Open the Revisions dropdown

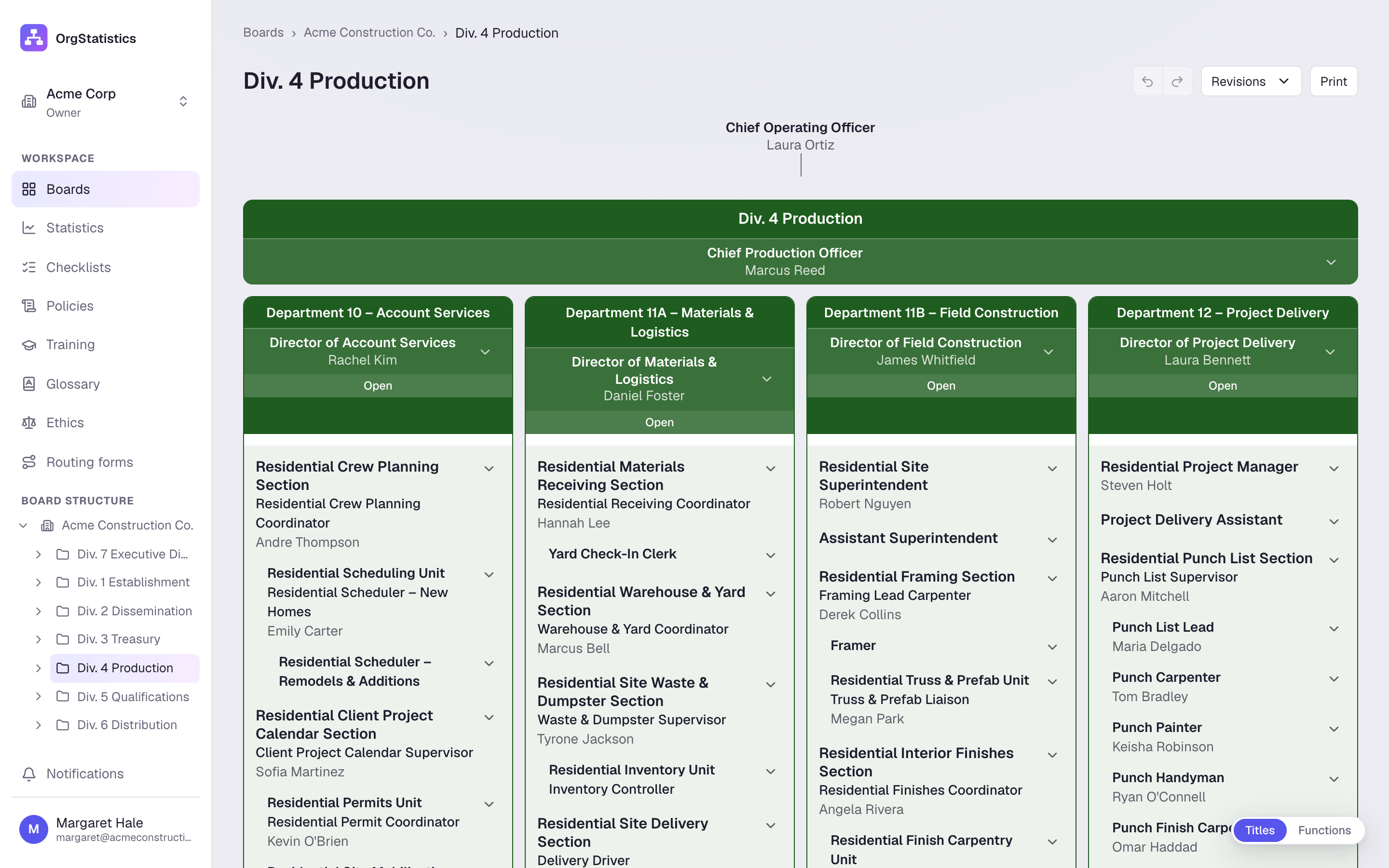[1251, 81]
